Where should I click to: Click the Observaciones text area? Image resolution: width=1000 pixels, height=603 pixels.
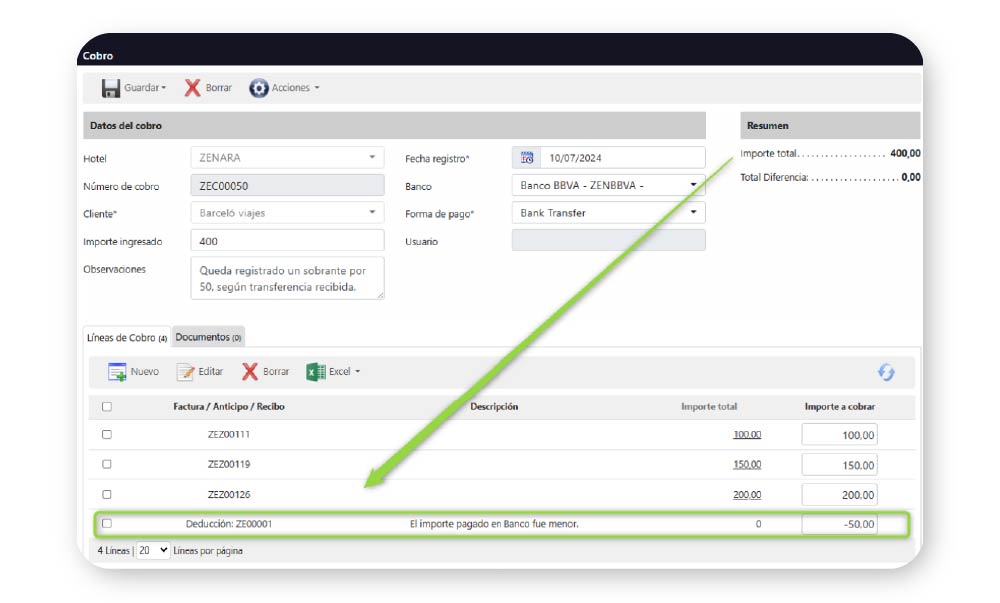[x=287, y=278]
